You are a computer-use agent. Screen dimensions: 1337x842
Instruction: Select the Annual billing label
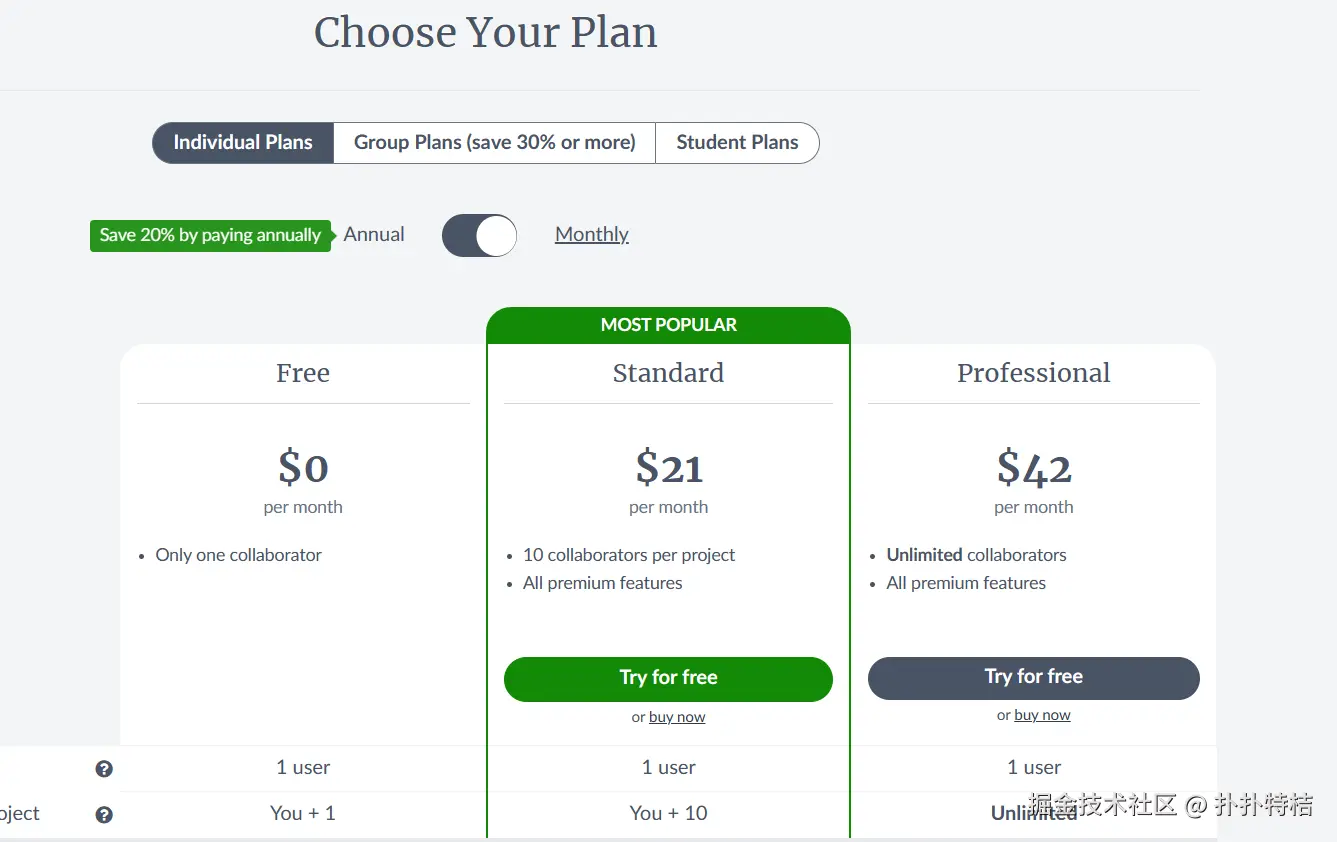(x=374, y=234)
